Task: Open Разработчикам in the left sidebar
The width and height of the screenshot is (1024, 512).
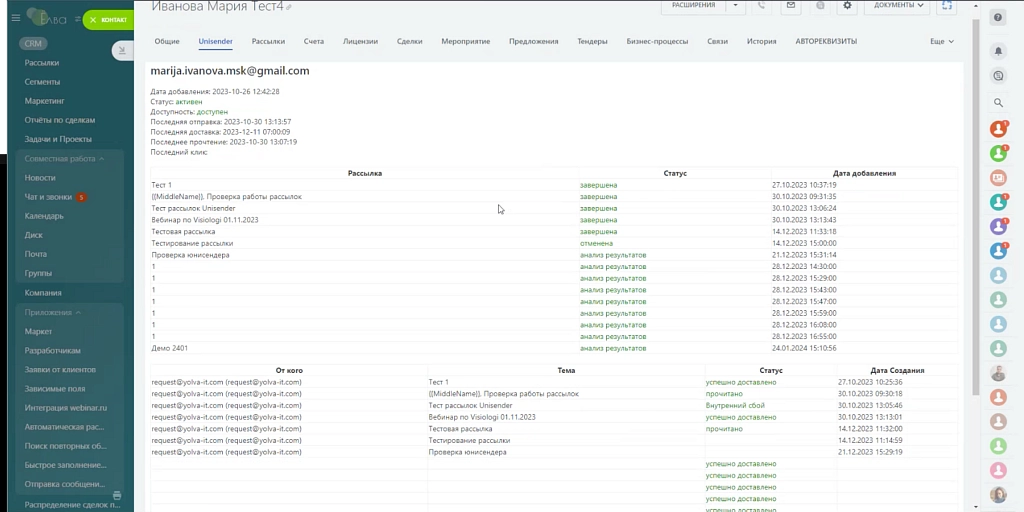Action: (53, 351)
